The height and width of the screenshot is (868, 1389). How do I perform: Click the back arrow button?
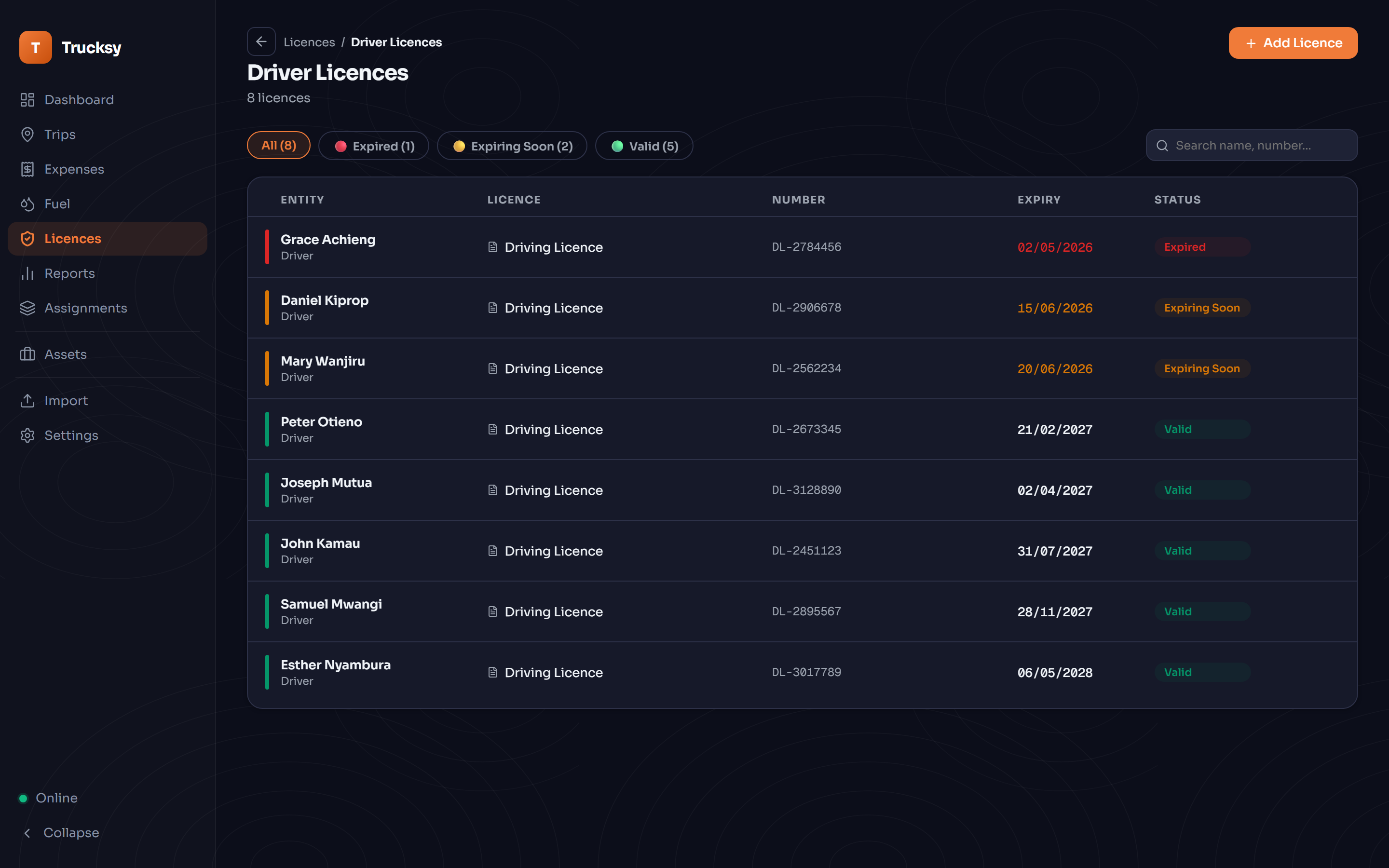point(261,42)
